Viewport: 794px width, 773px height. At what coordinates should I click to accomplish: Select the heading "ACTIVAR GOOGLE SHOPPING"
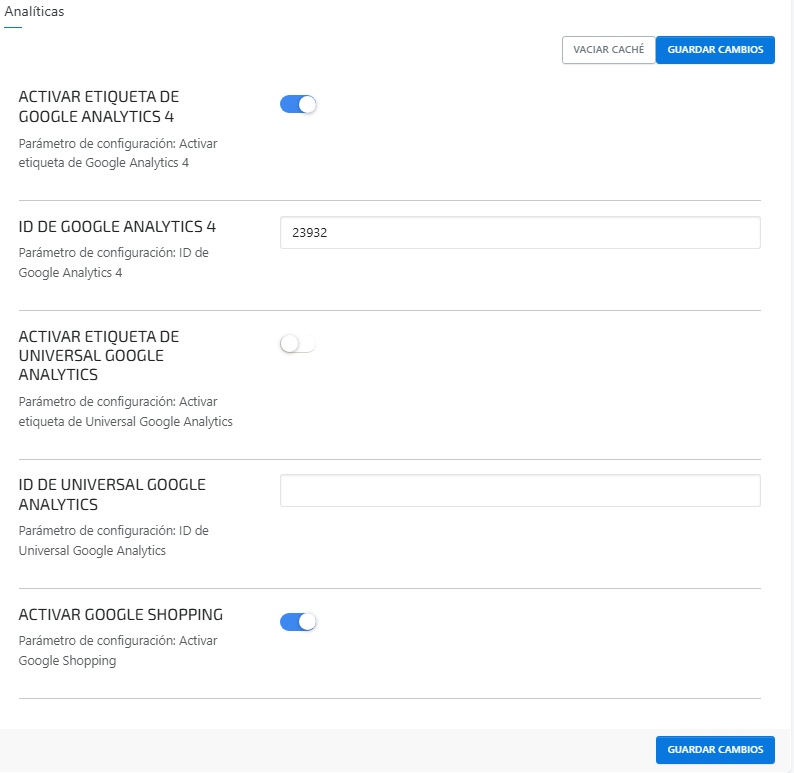(121, 615)
